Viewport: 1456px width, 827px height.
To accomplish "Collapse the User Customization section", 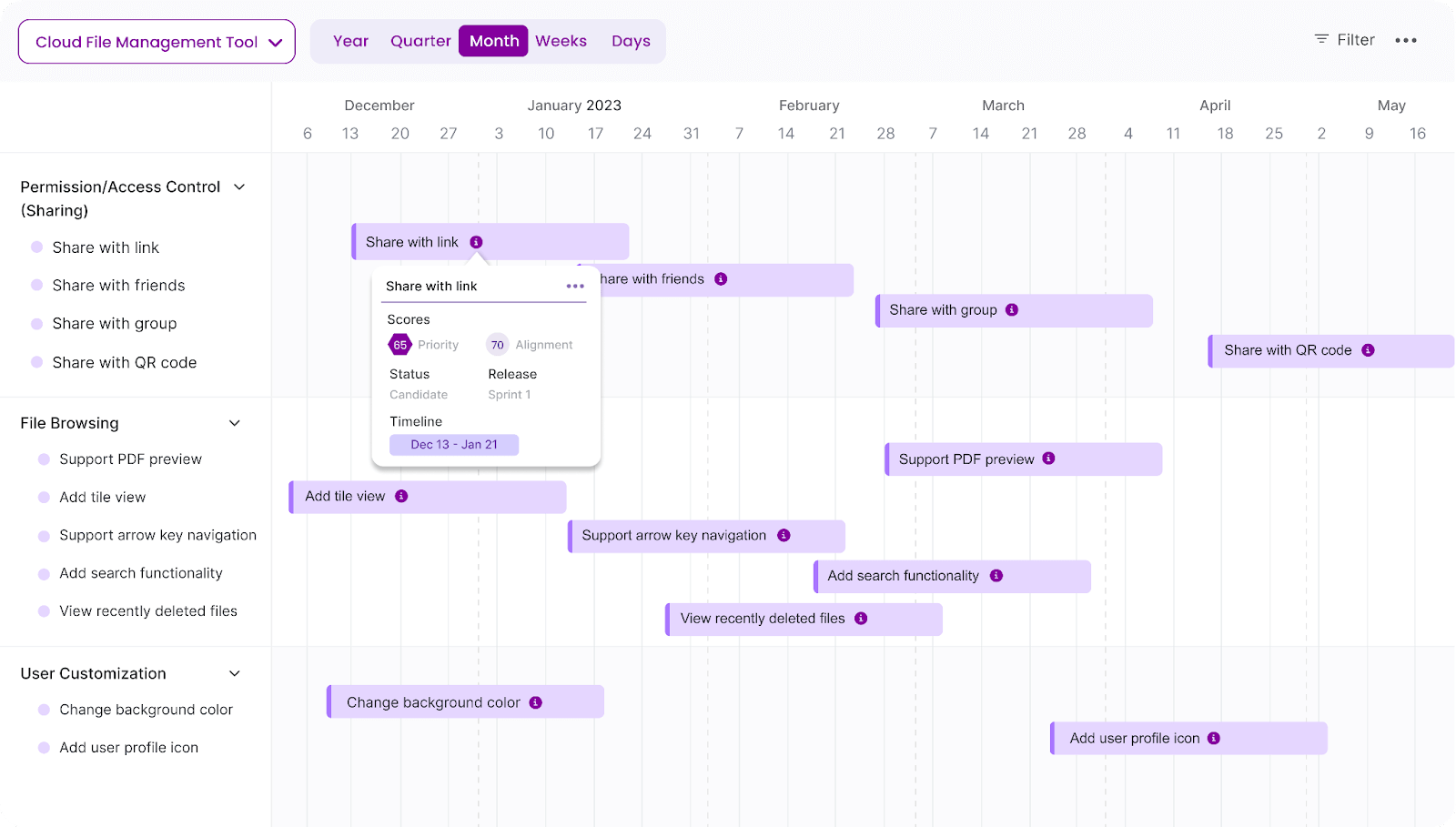I will (x=235, y=673).
